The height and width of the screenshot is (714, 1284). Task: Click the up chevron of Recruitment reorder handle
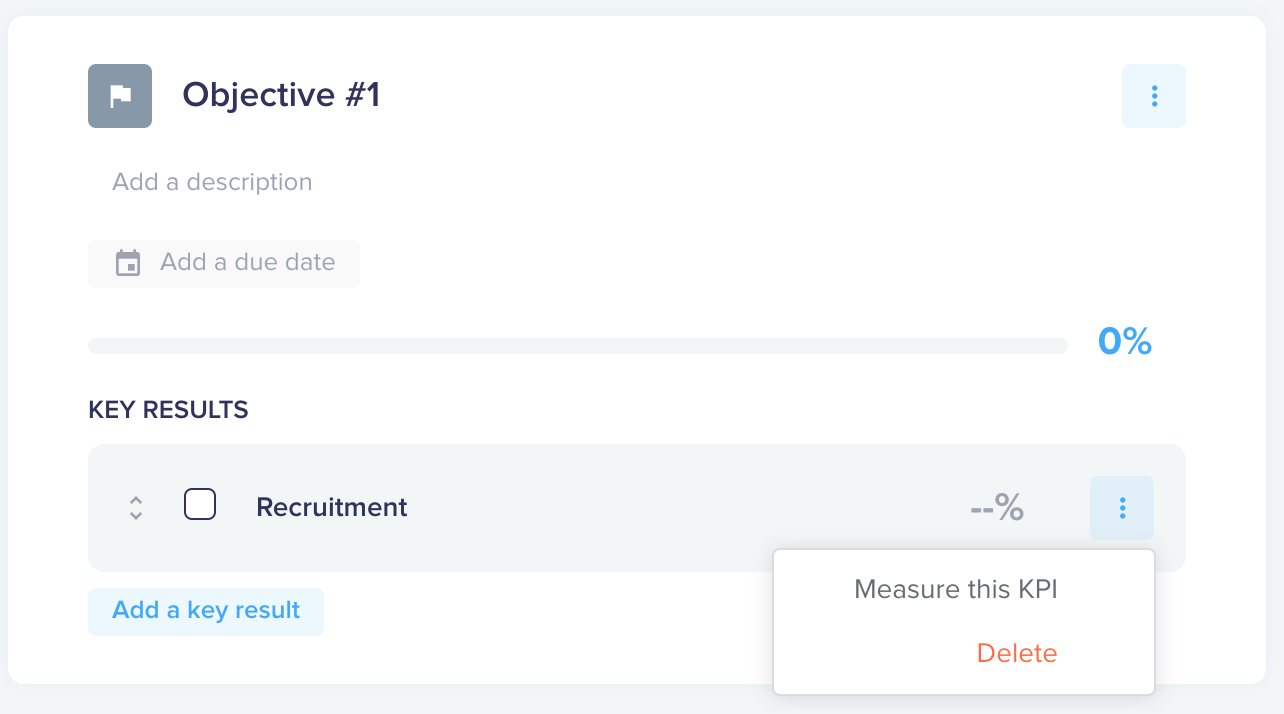click(136, 500)
